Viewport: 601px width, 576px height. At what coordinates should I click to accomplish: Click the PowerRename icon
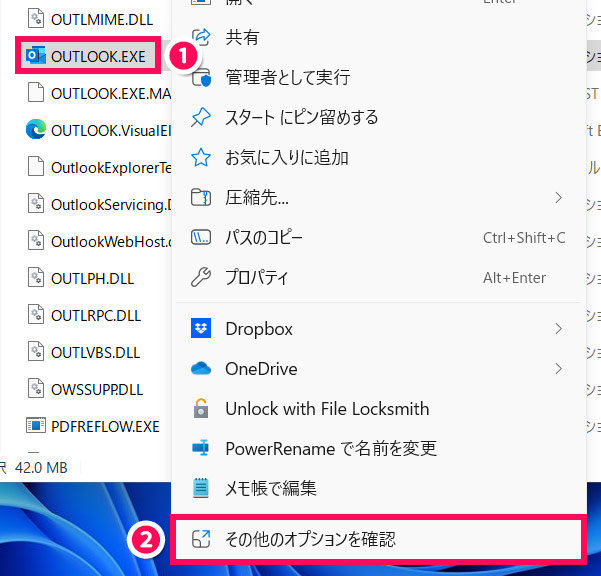pos(201,448)
